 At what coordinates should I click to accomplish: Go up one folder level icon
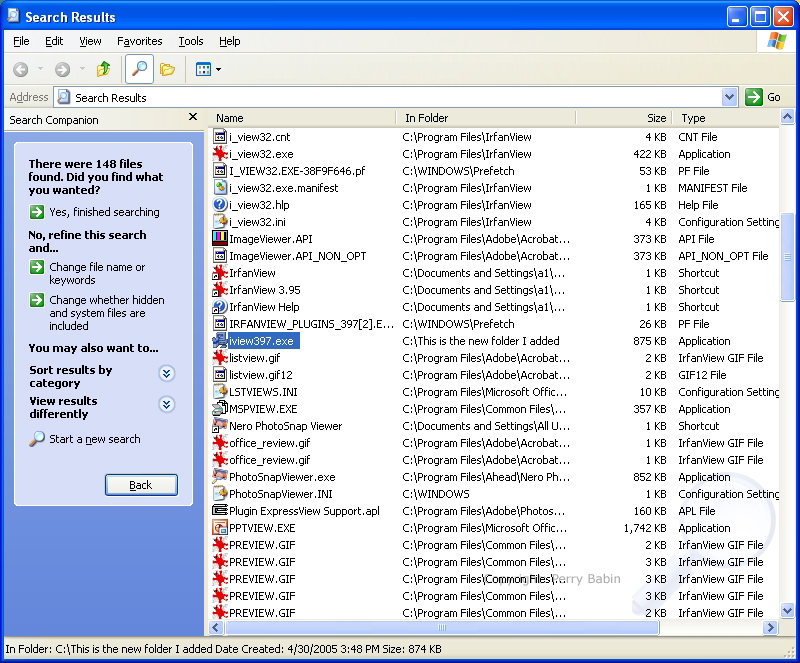point(104,69)
